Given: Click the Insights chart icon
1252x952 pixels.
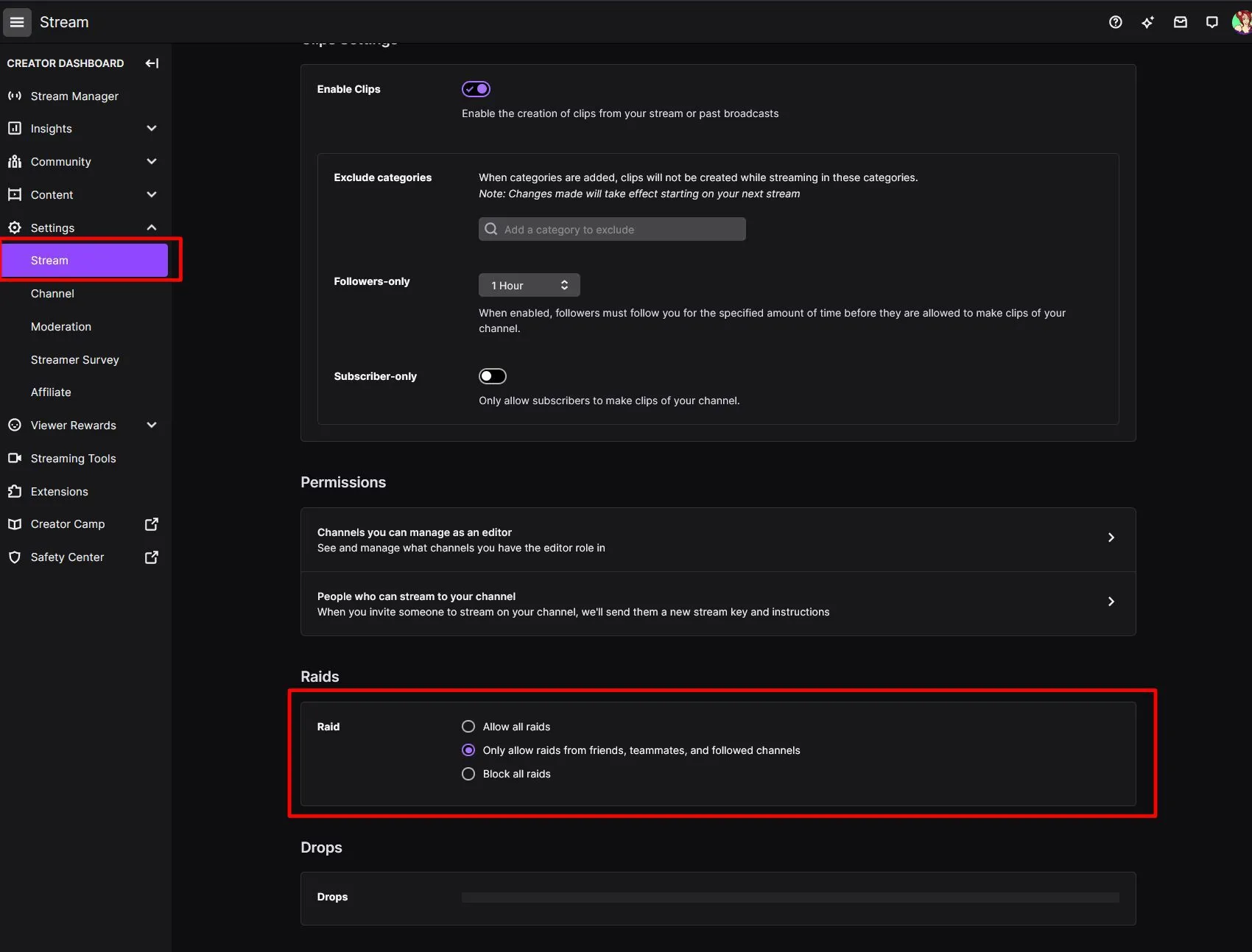Looking at the screenshot, I should [15, 128].
